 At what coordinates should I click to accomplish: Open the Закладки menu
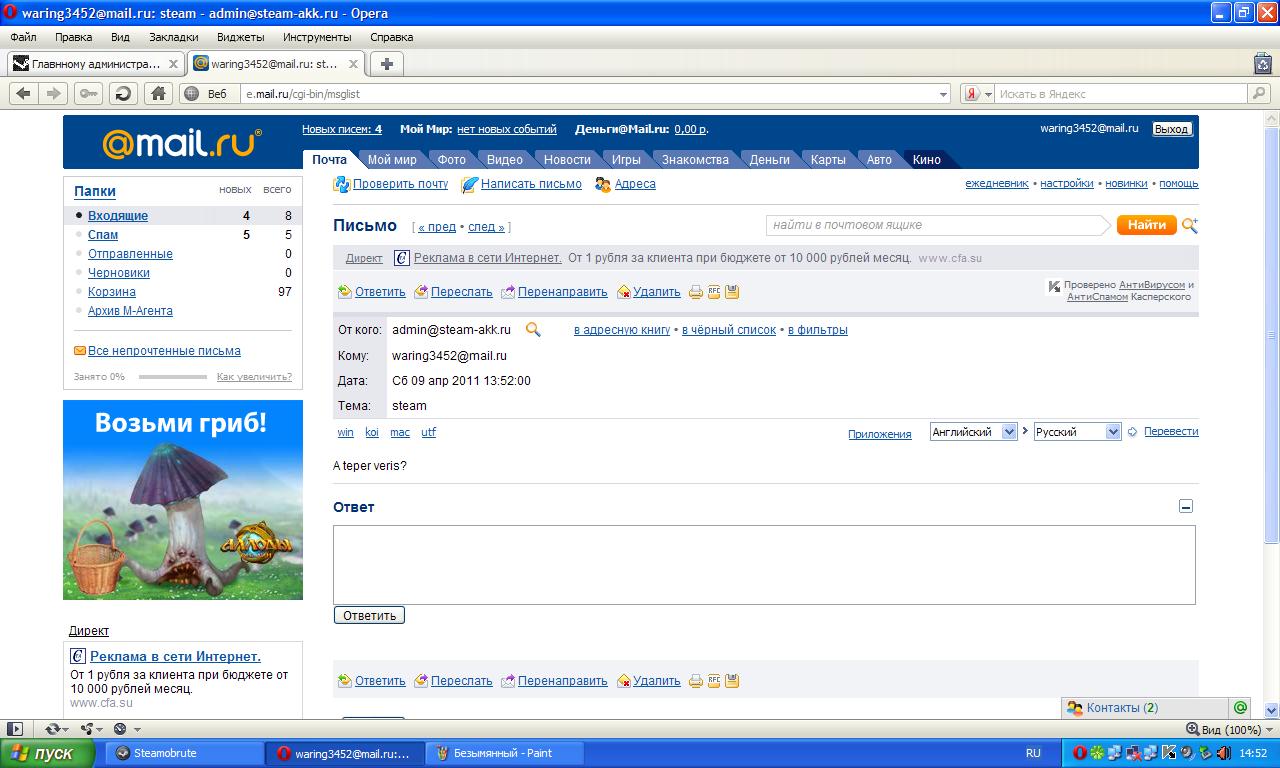(173, 37)
